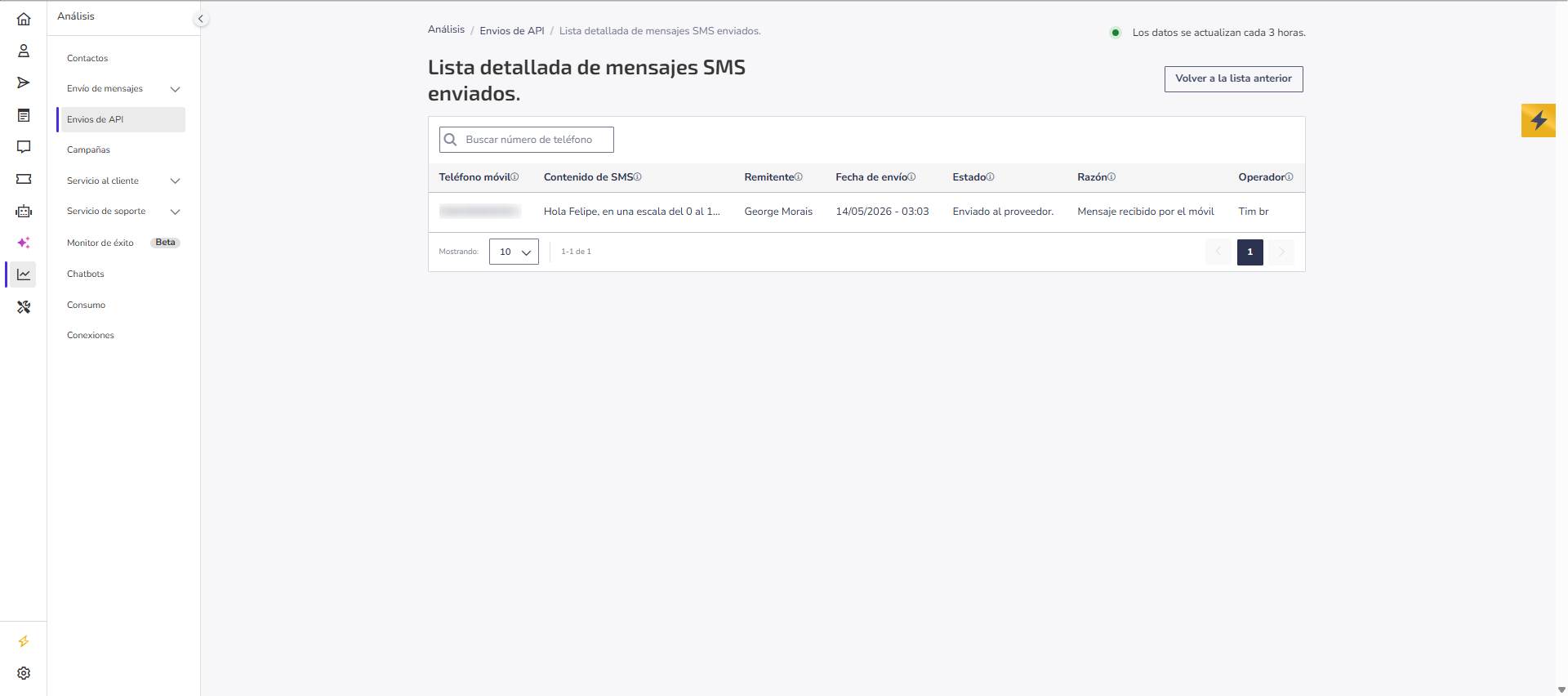Open Campañas menu item
The height and width of the screenshot is (696, 1568).
[x=88, y=149]
